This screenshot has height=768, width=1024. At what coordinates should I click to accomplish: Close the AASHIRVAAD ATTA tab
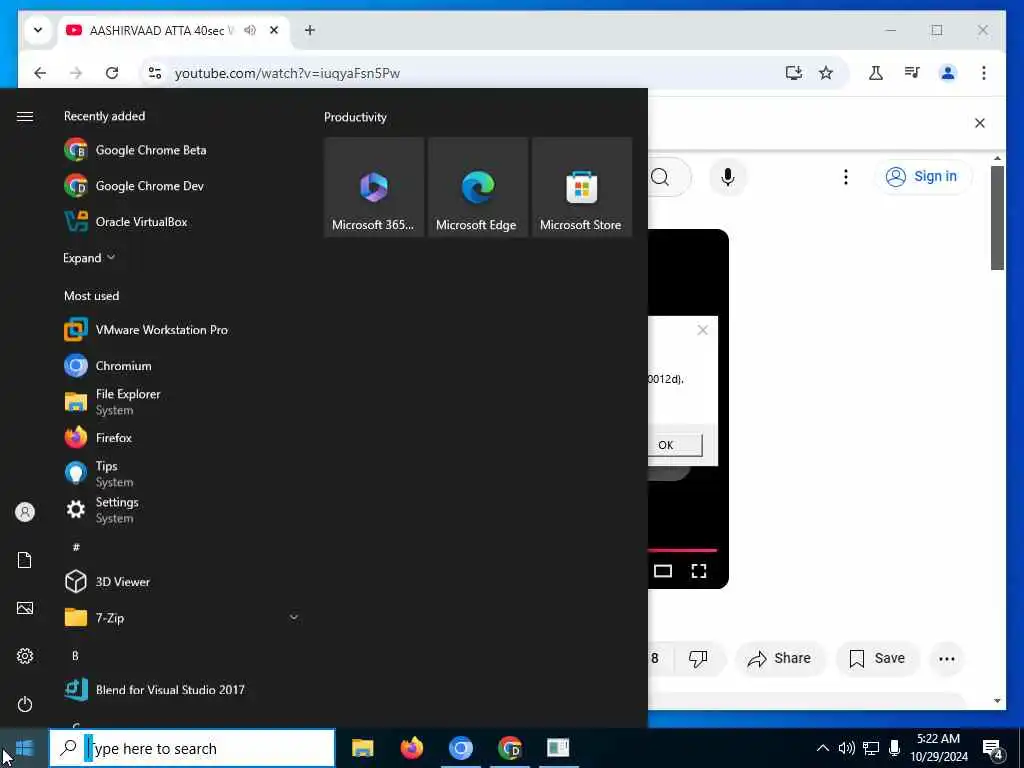pos(274,30)
